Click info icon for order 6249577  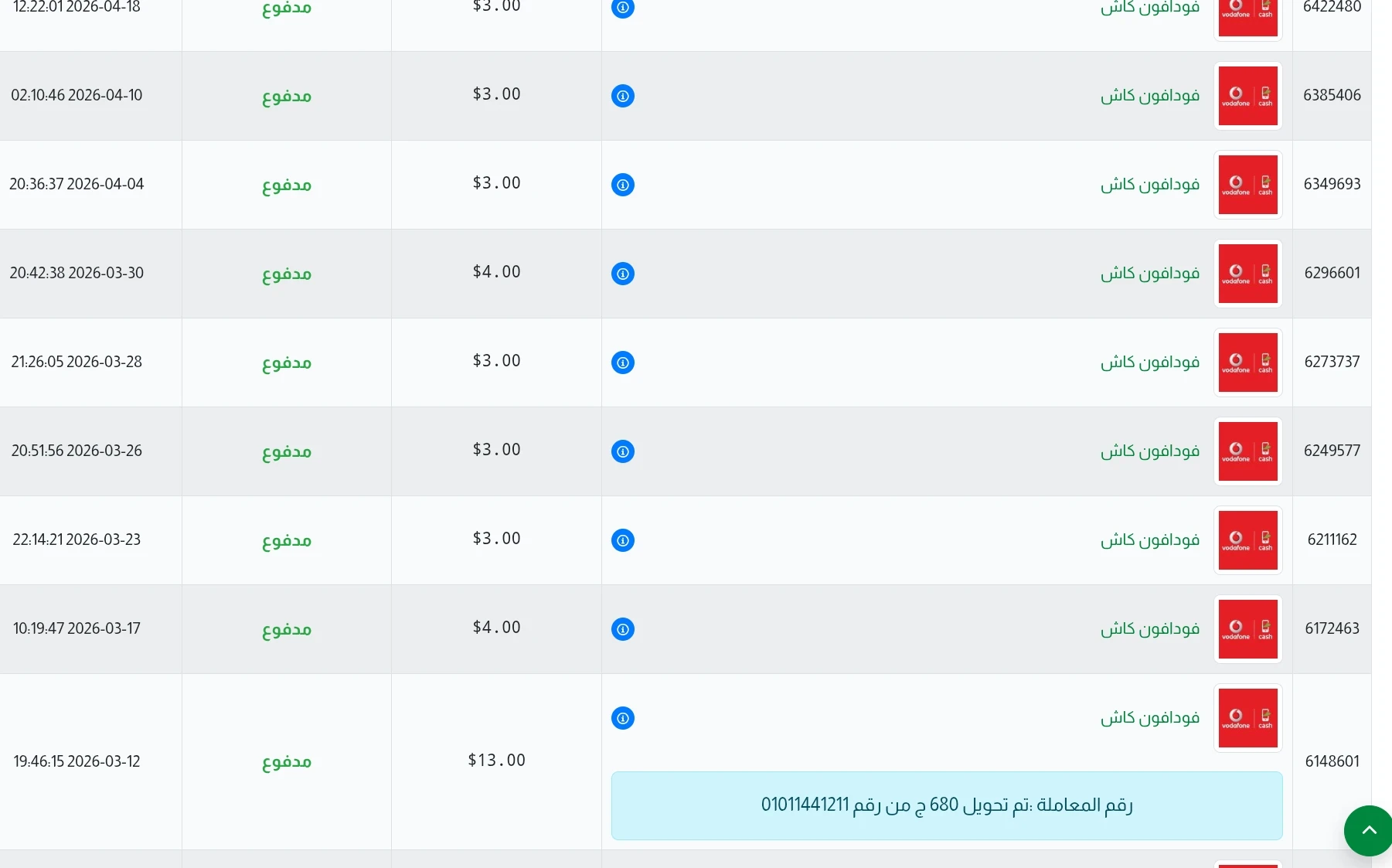point(622,451)
